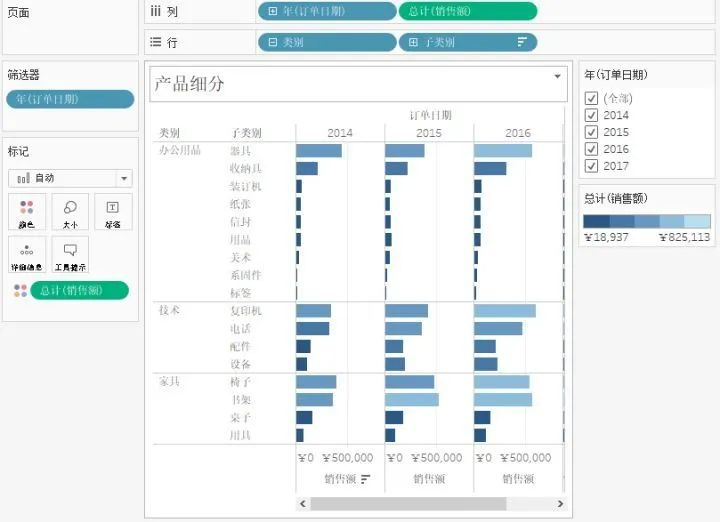Click the 装订机 subcategory row label
The image size is (720, 522).
[246, 186]
